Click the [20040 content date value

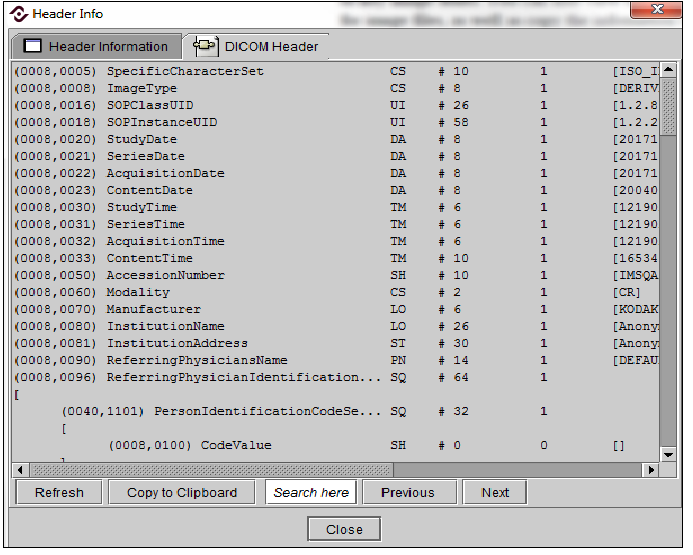point(636,190)
